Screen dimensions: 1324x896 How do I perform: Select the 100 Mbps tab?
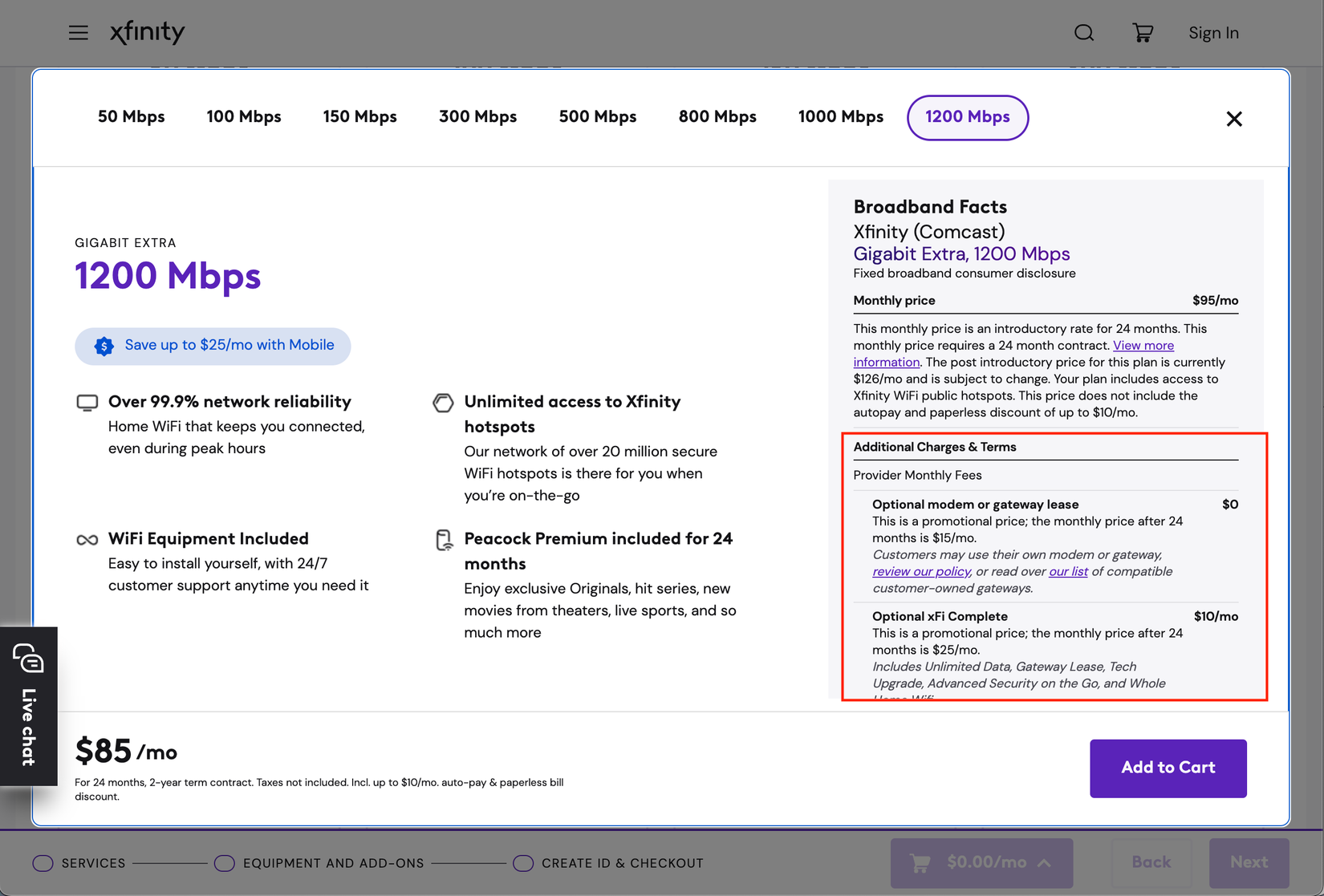pos(244,117)
